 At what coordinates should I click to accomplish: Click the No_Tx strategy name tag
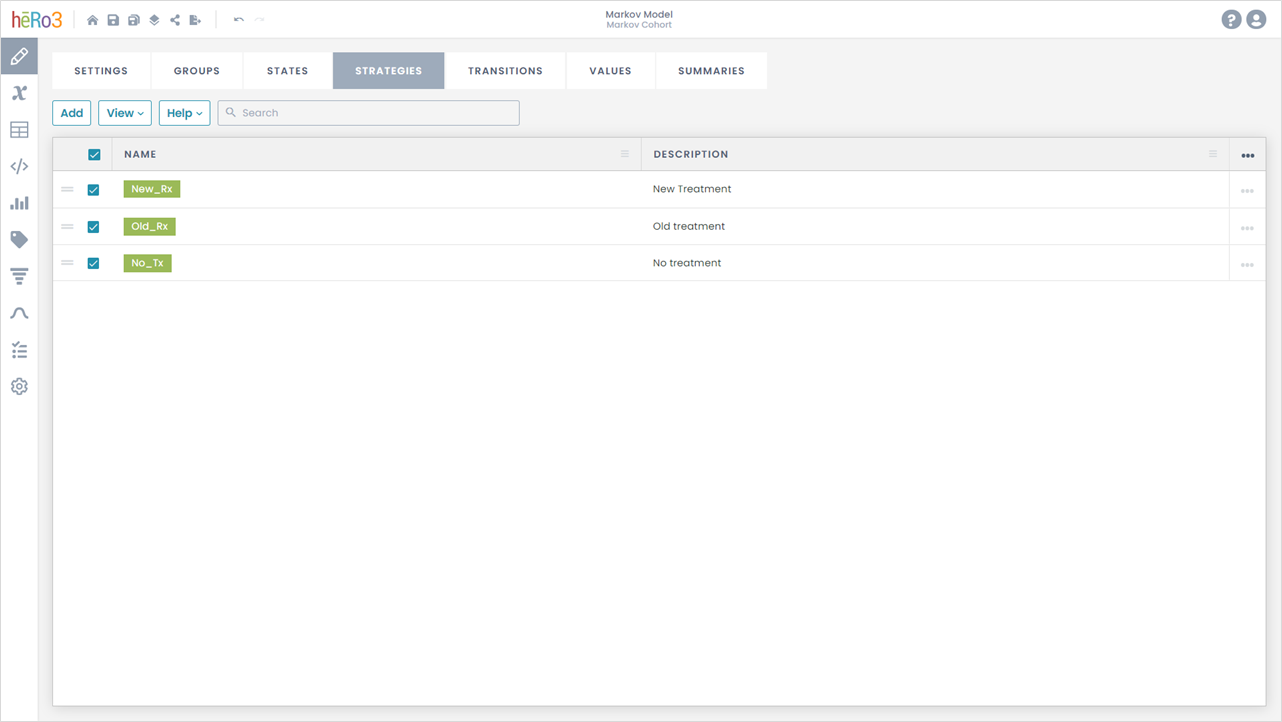[x=148, y=263]
